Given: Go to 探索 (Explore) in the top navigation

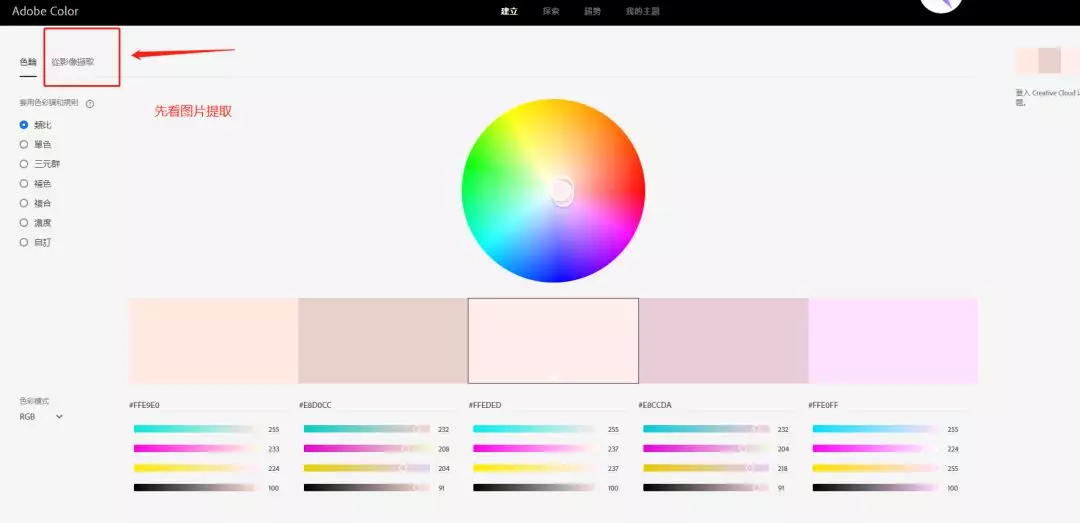Looking at the screenshot, I should click(551, 12).
